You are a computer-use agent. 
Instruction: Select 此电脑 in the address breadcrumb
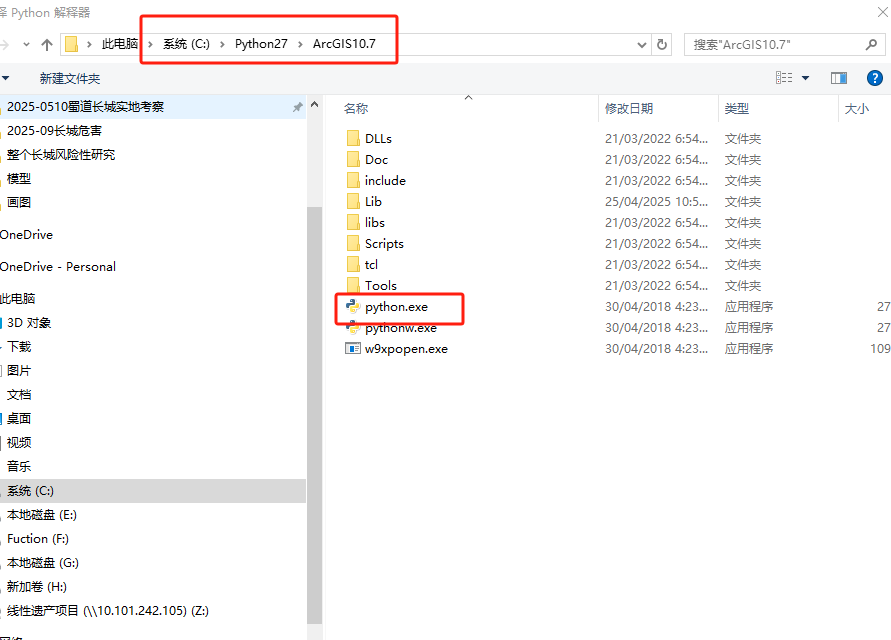coord(119,44)
